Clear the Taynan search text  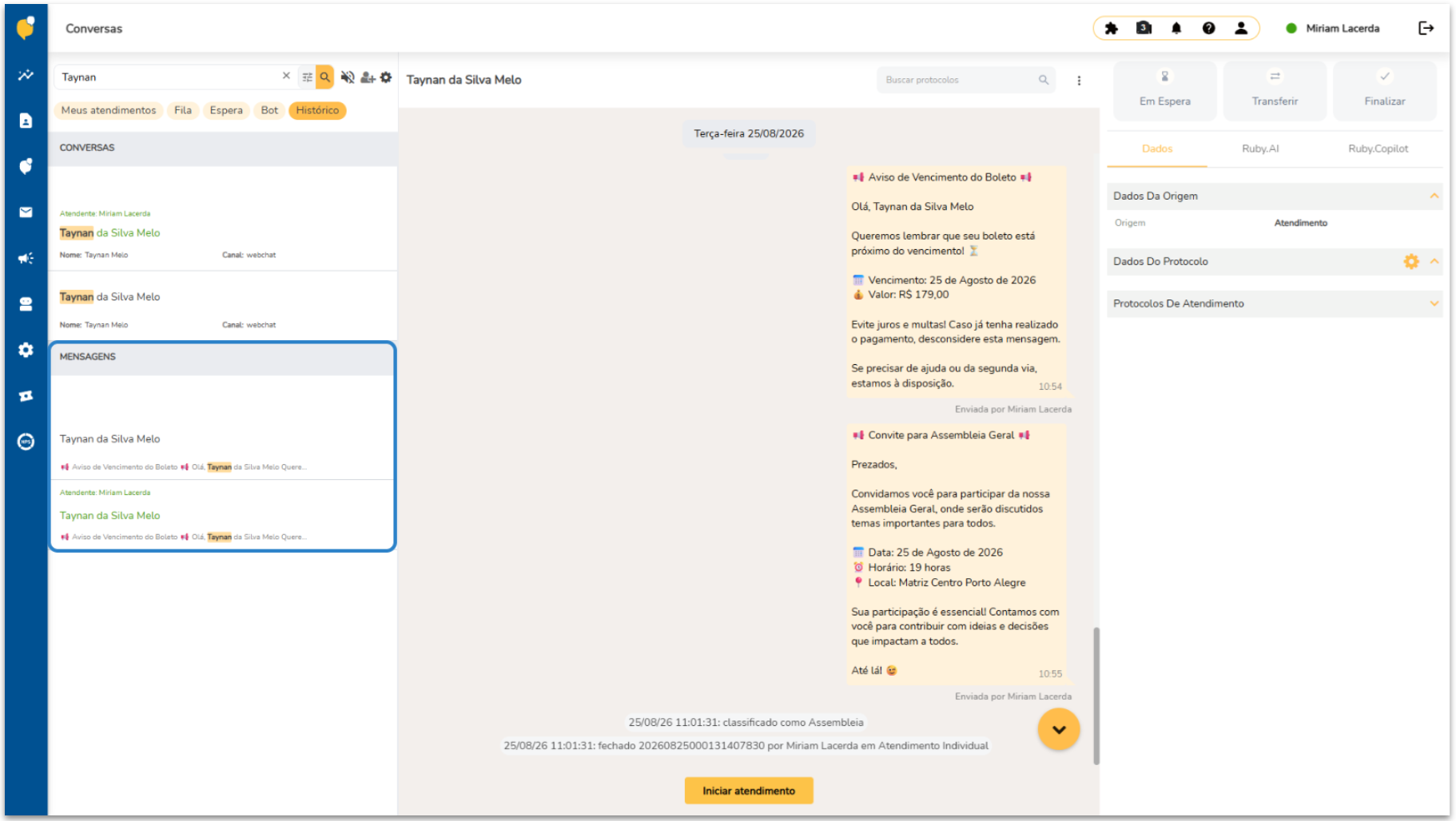(x=286, y=76)
